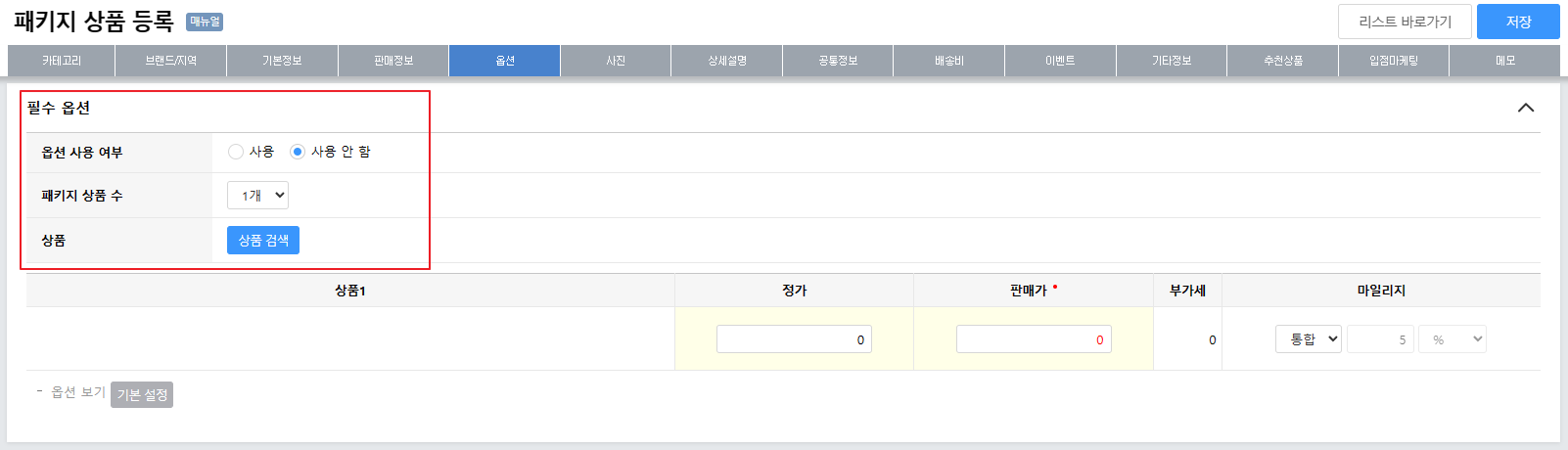Click the 상품 검색 button

click(x=263, y=241)
